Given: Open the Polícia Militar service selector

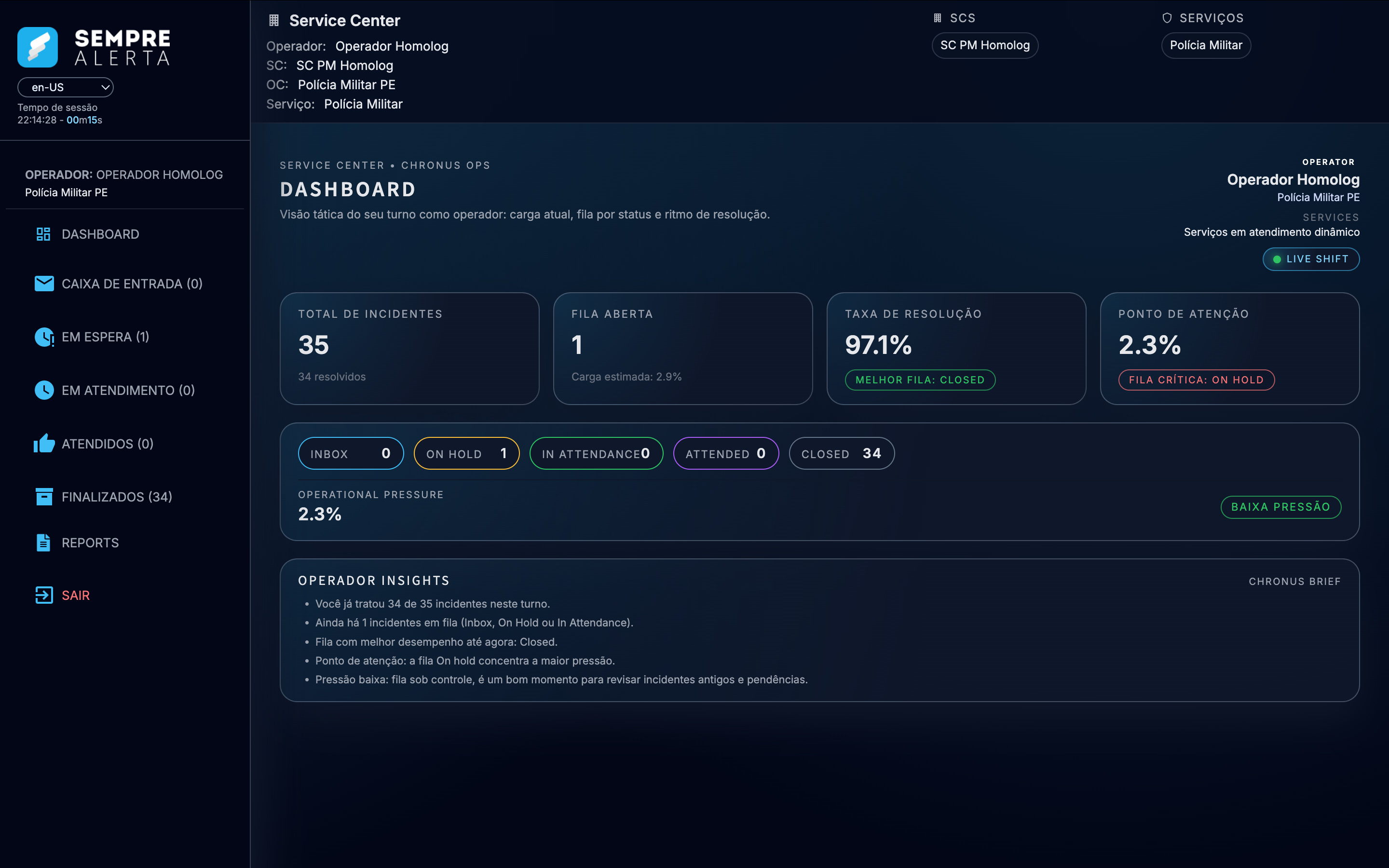Looking at the screenshot, I should [1205, 45].
